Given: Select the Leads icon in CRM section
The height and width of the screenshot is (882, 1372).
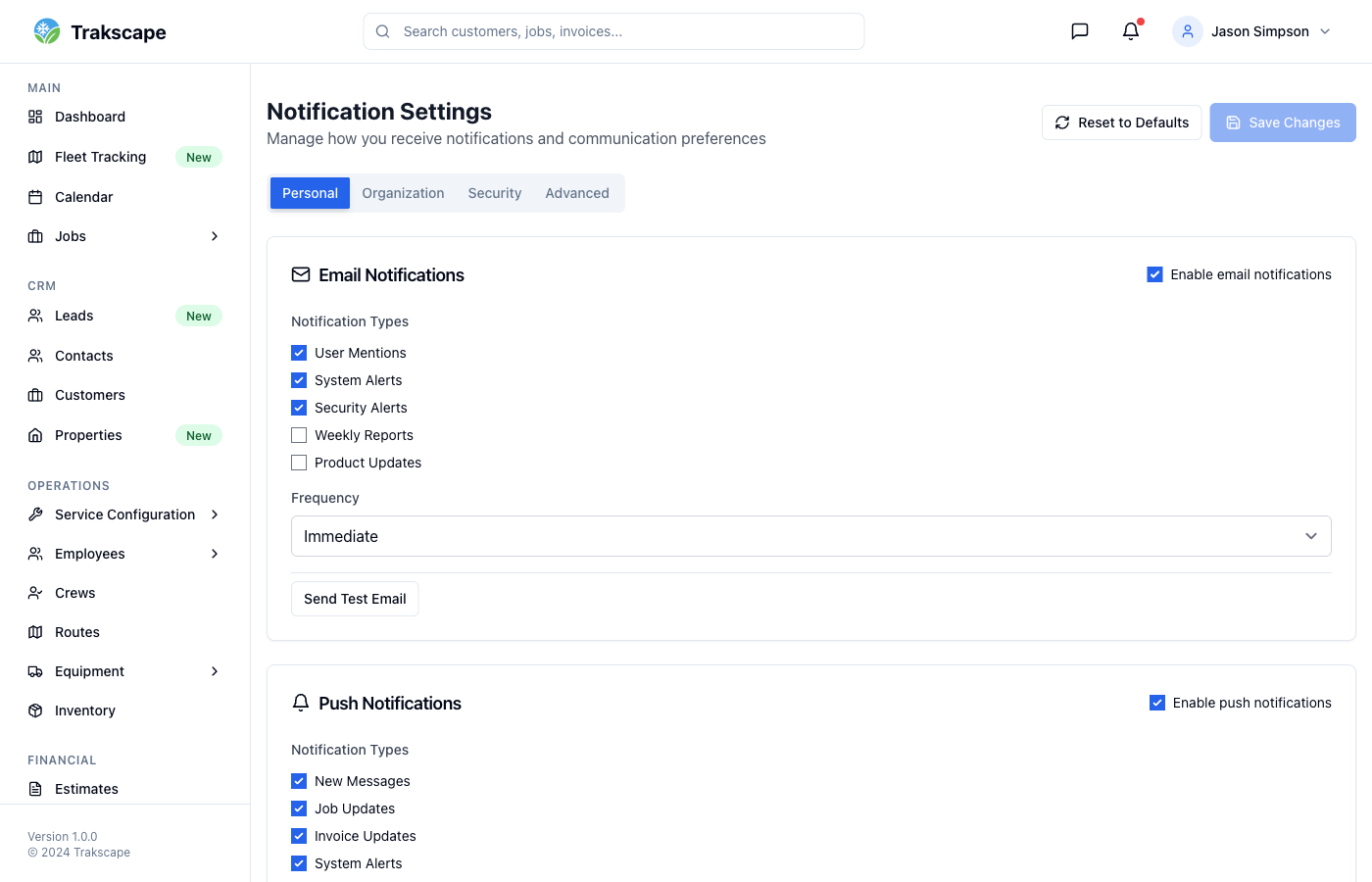Looking at the screenshot, I should tap(35, 316).
